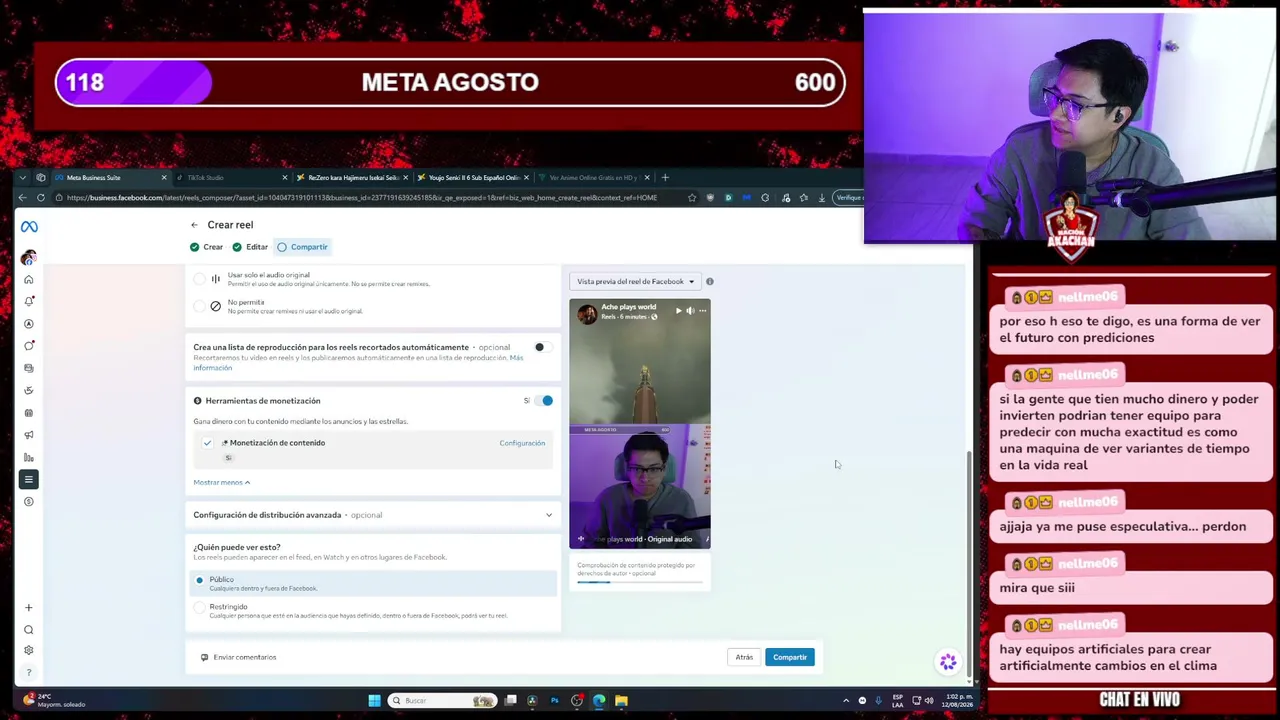Click the purple assistant icon at bottom right
Viewport: 1280px width, 720px height.
point(948,662)
